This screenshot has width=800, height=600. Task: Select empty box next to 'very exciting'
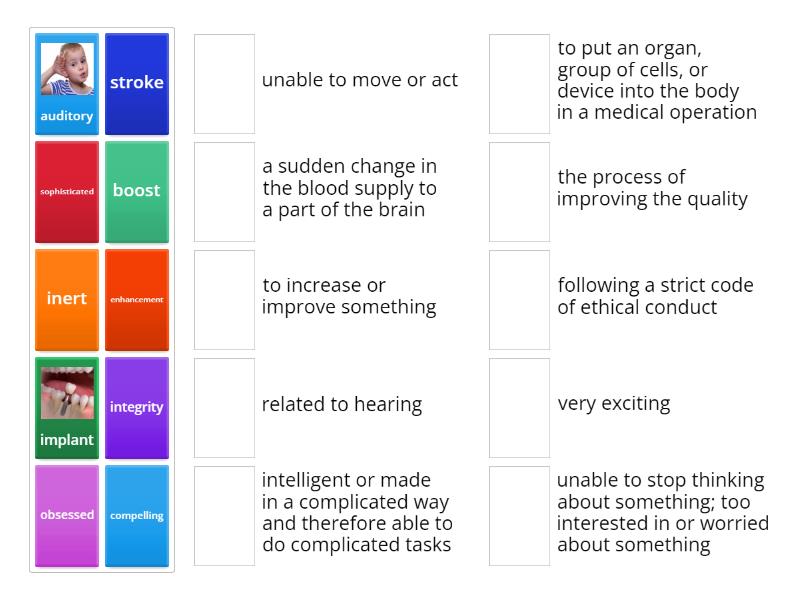pos(519,408)
